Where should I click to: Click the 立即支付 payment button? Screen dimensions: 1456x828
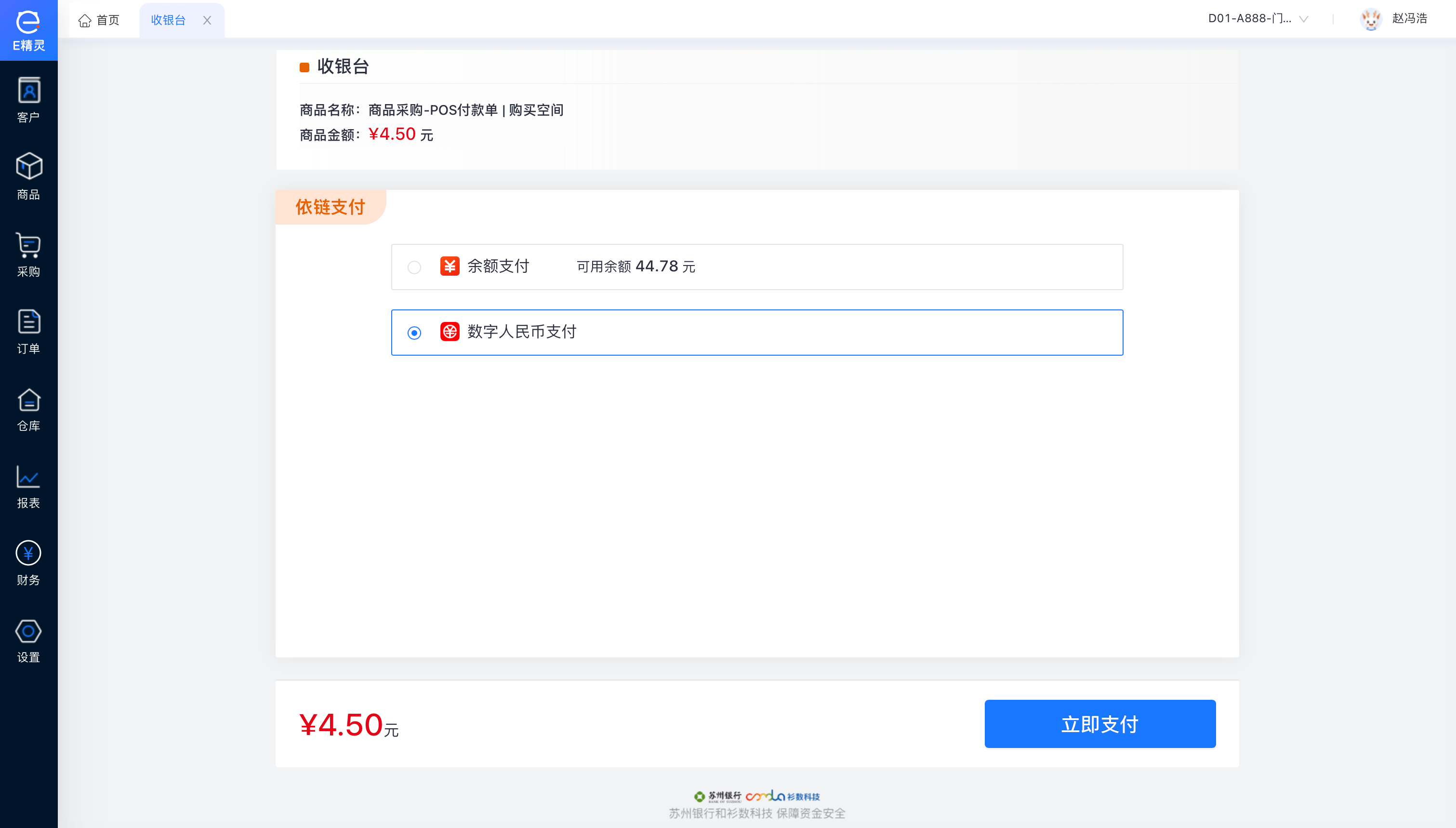point(1099,723)
